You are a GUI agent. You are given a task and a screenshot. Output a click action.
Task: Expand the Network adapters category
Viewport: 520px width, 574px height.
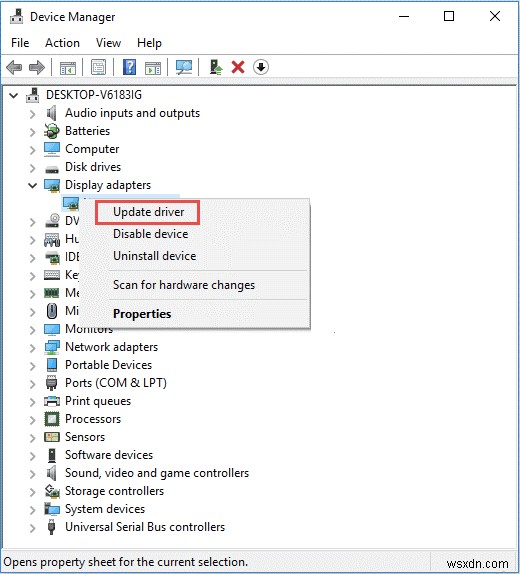click(33, 348)
